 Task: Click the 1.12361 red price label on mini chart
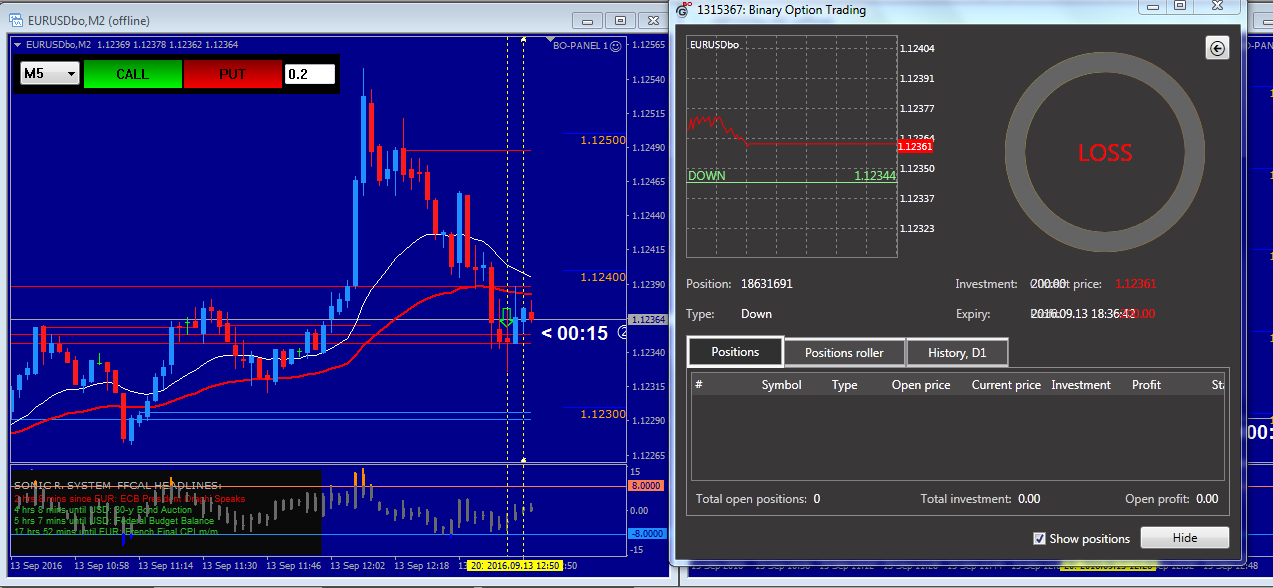[x=915, y=146]
